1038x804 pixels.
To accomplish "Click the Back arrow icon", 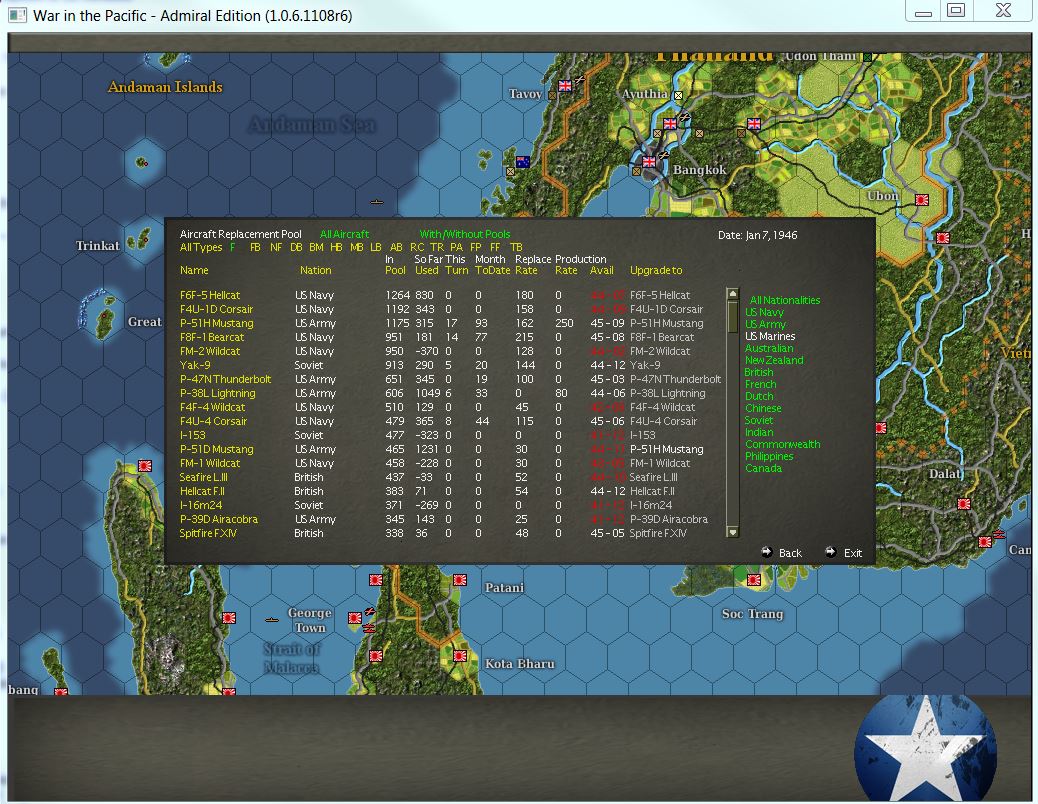I will pos(767,552).
